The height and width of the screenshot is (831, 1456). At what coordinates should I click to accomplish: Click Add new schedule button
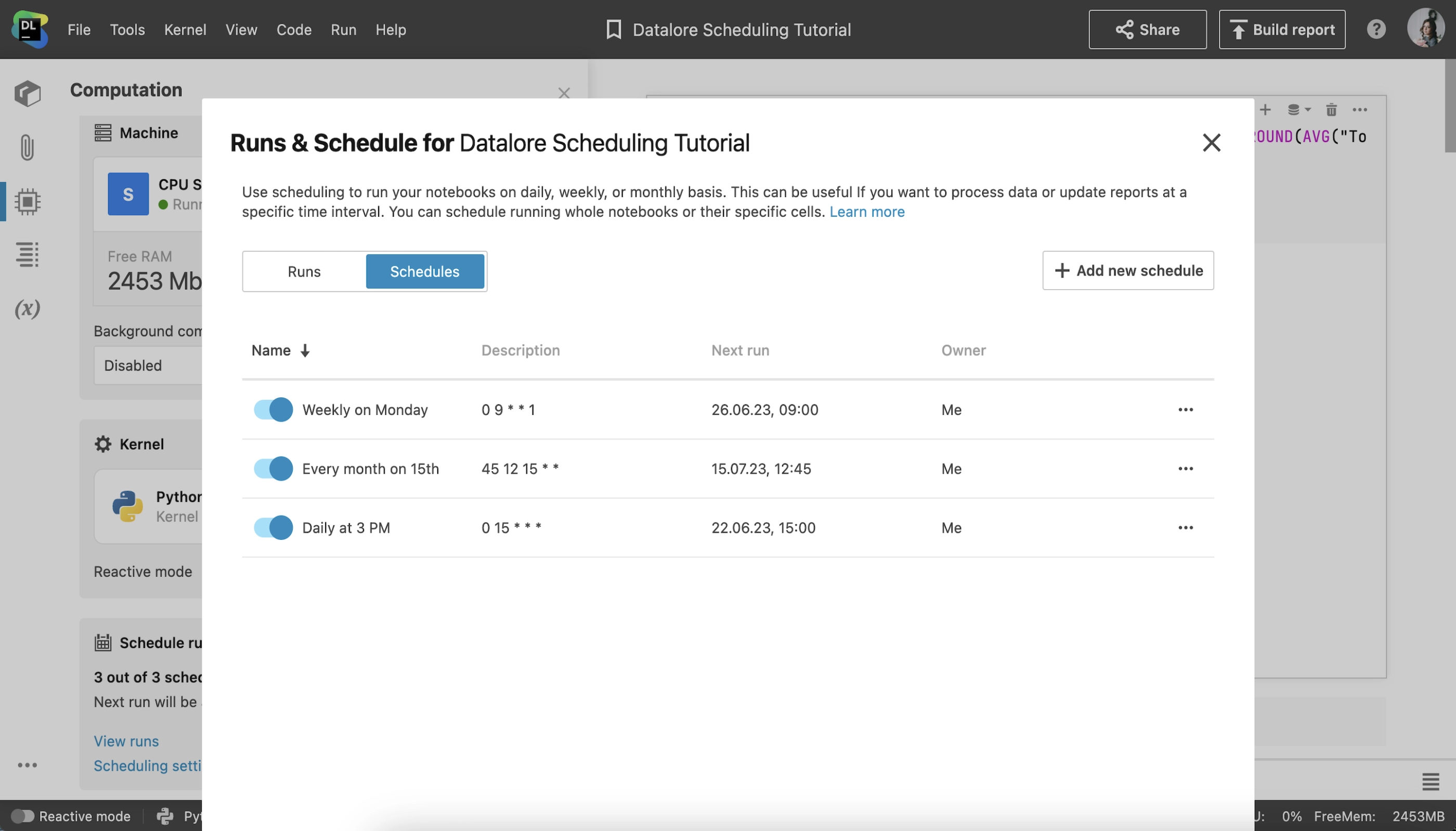(x=1128, y=270)
